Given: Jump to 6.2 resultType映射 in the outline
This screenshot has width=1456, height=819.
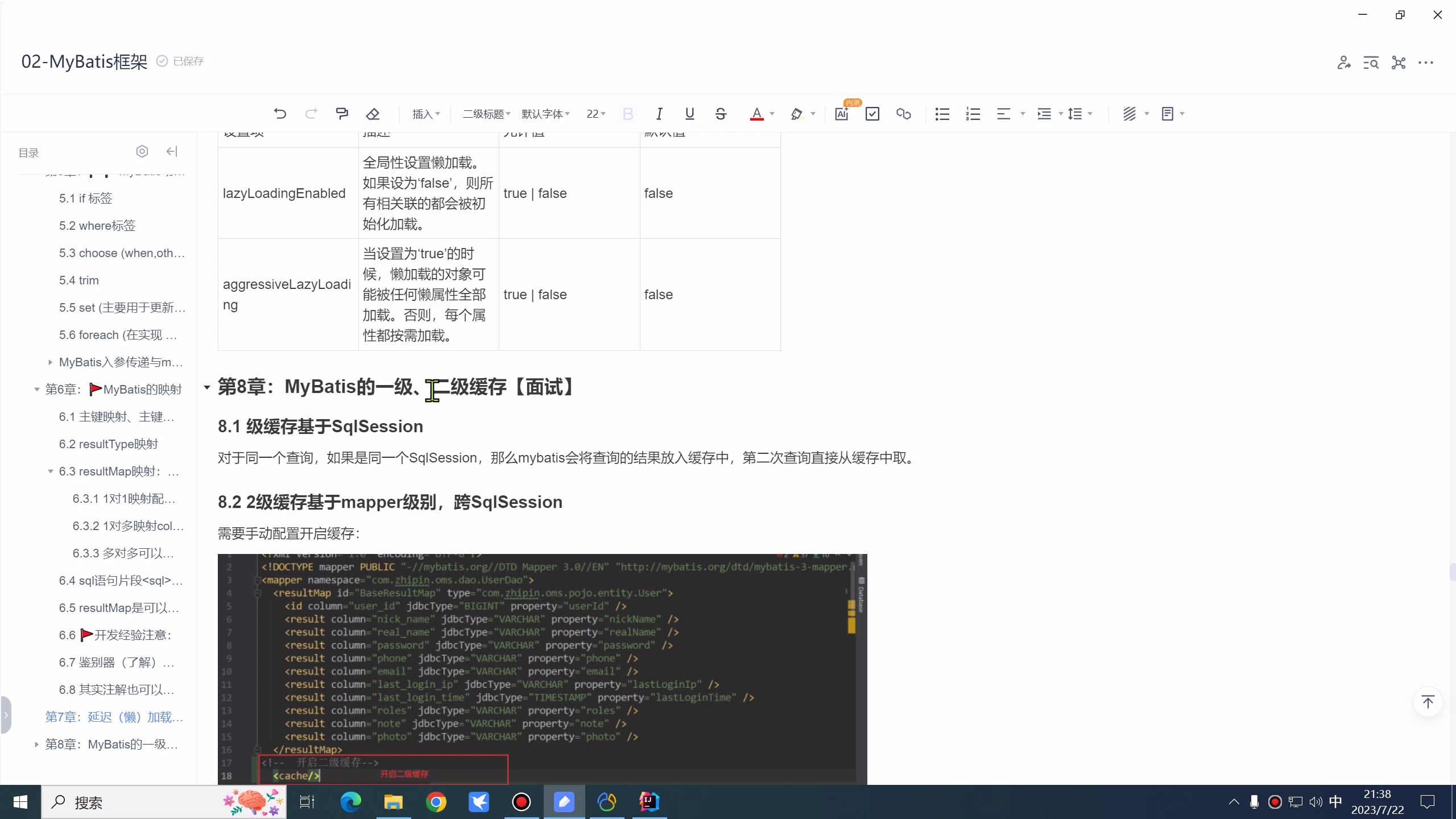Looking at the screenshot, I should coord(109,444).
